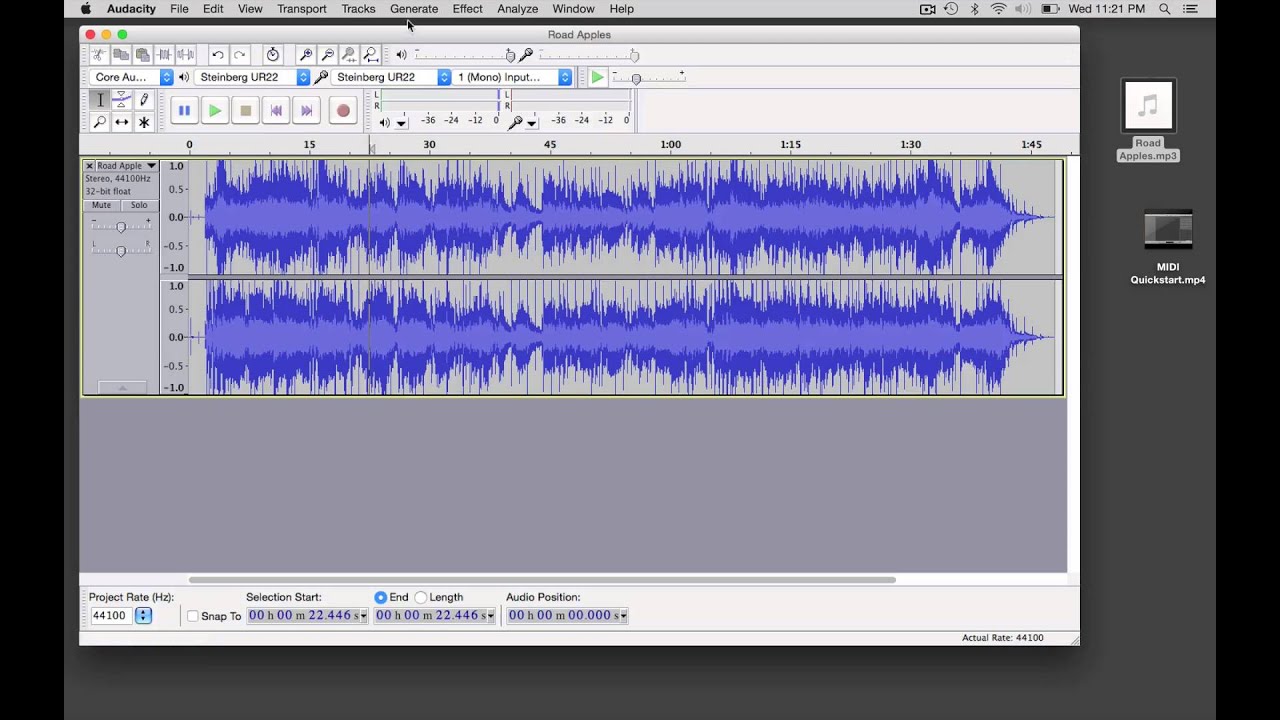Click the Sync-Lock clock icon
This screenshot has width=1280, height=720.
coord(273,55)
